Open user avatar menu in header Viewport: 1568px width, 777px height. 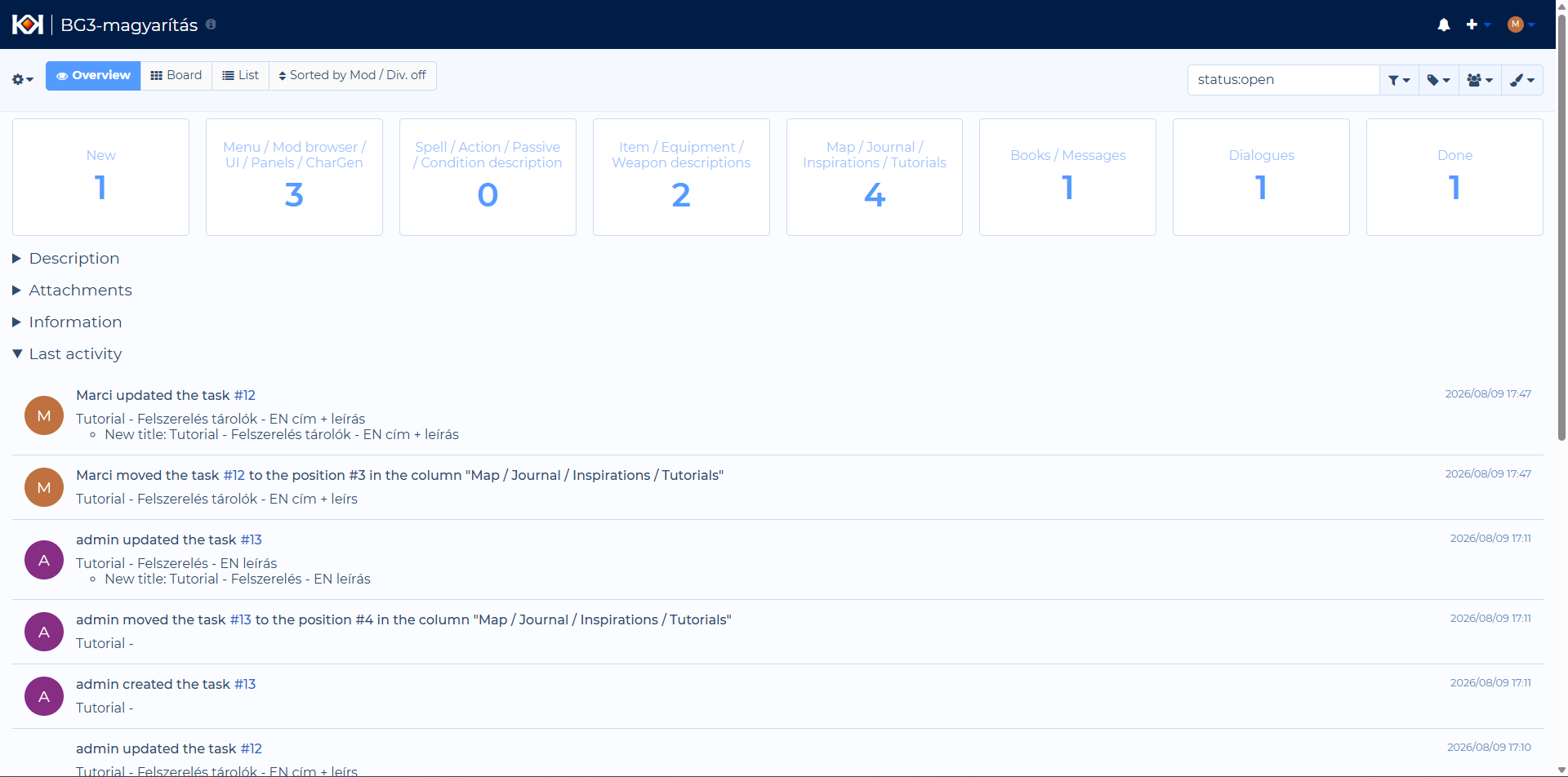point(1521,24)
